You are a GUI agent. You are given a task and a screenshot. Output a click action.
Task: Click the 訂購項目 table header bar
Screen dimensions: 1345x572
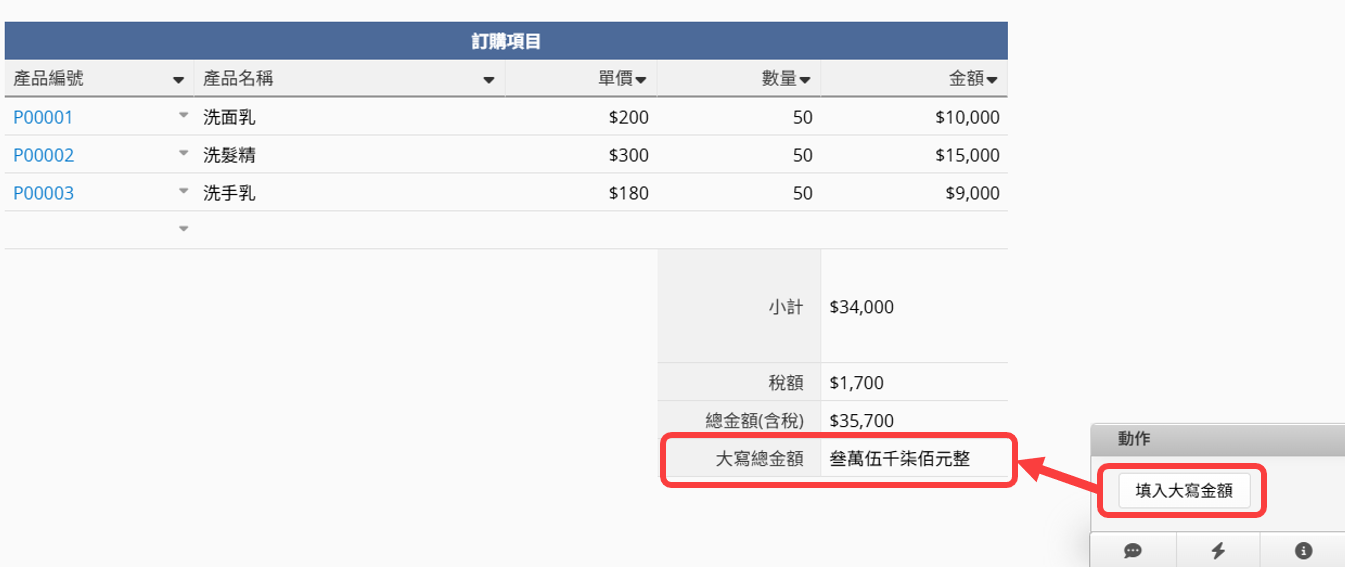click(506, 41)
